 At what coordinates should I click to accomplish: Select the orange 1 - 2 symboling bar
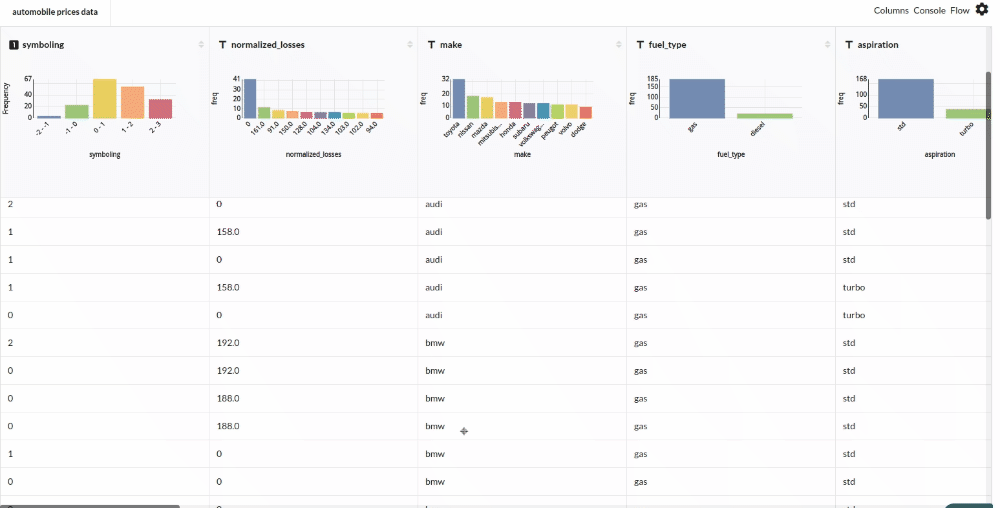(x=133, y=103)
